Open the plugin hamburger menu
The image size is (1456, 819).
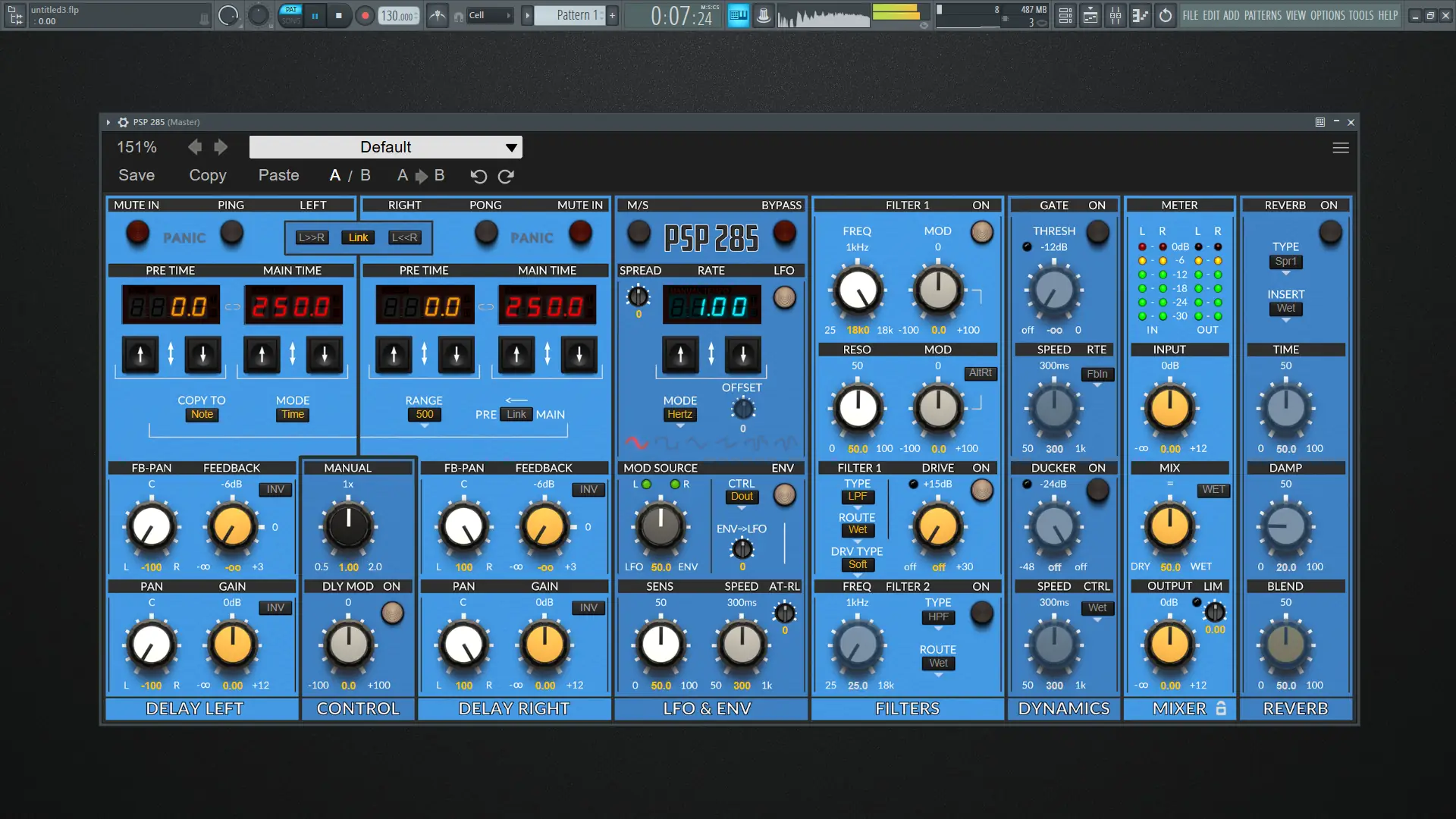(x=1341, y=147)
